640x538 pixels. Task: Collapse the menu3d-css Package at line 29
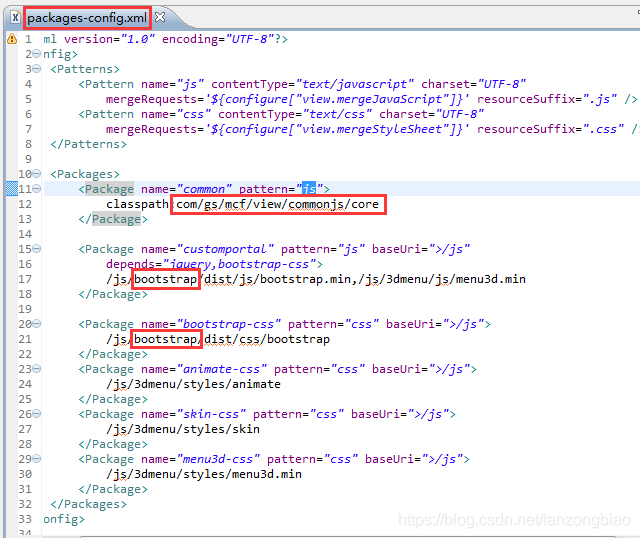click(x=37, y=459)
